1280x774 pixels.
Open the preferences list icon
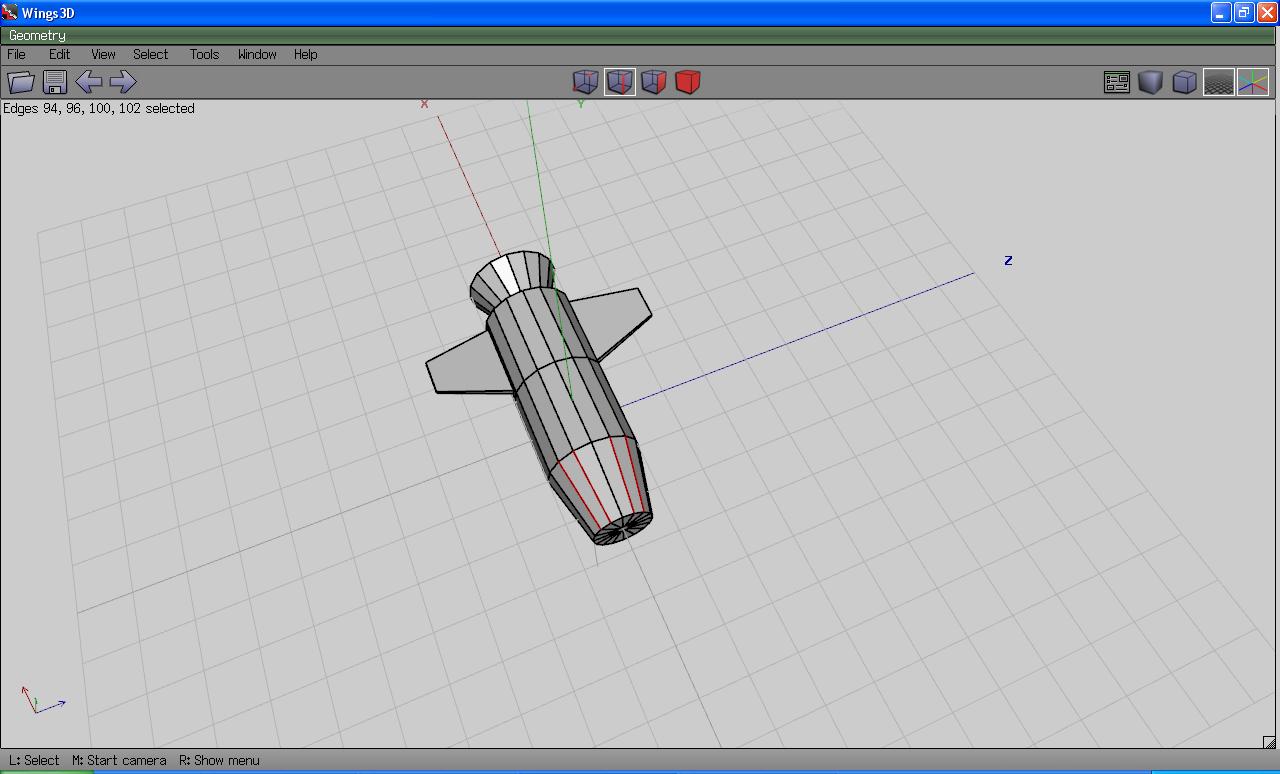(1117, 82)
